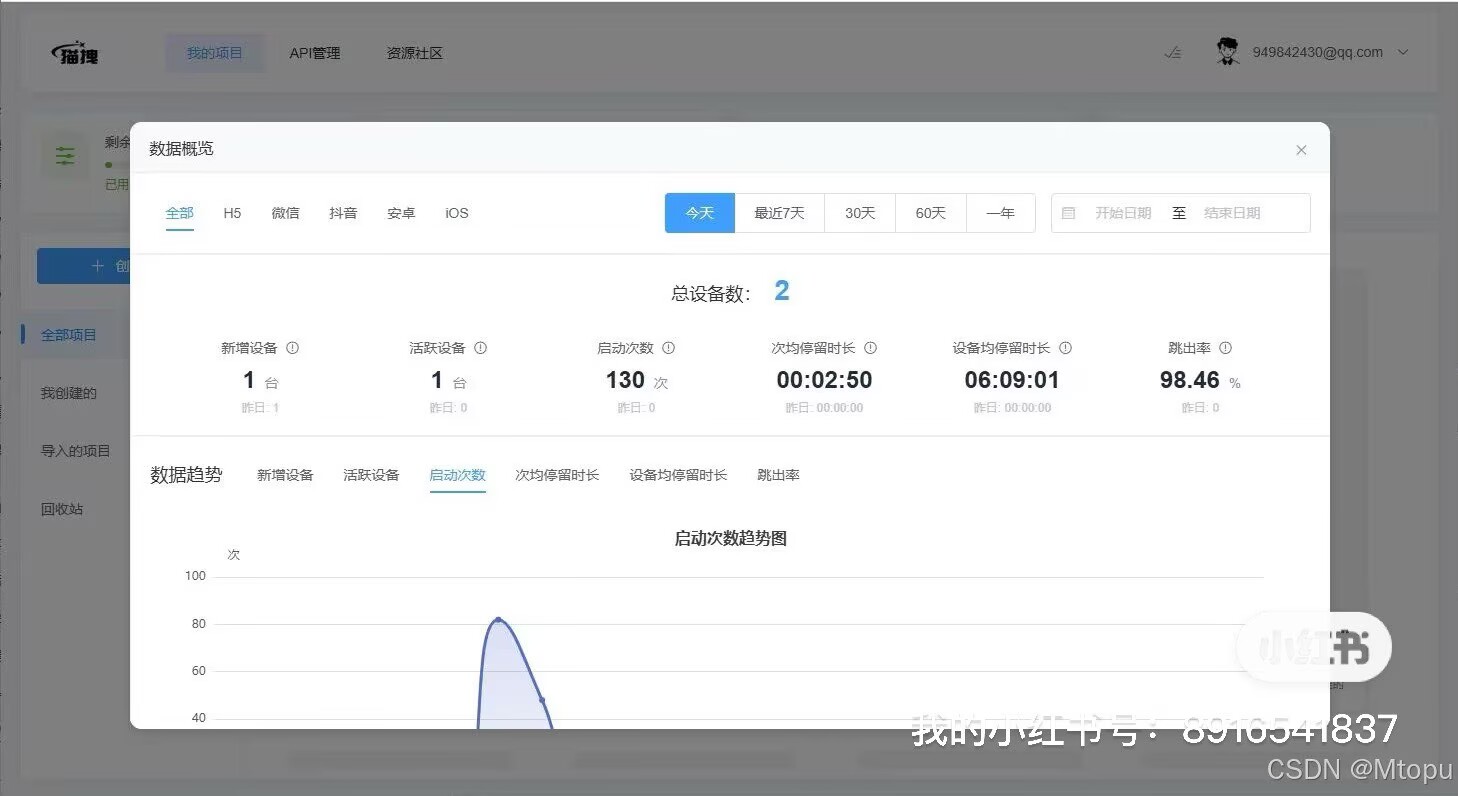This screenshot has height=796, width=1458.
Task: Click info icon beside 跳出率
Action: (1225, 348)
